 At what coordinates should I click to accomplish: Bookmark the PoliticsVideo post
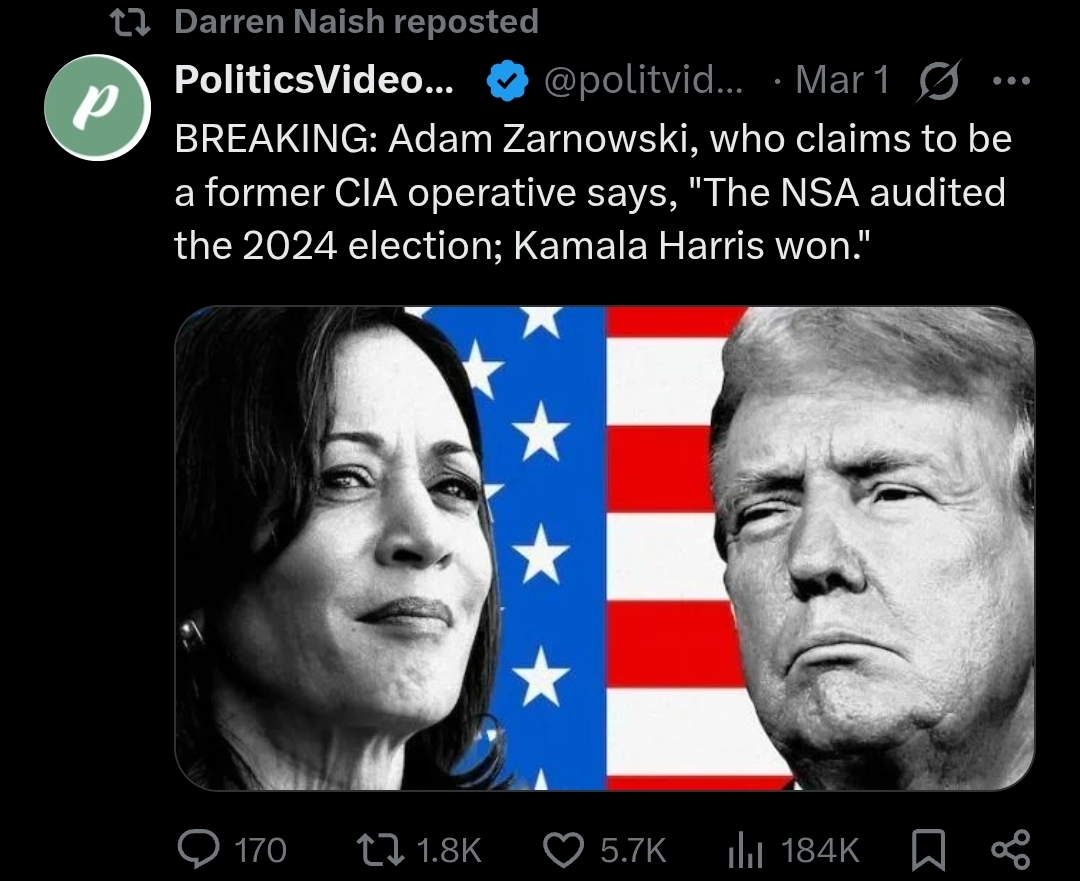[x=928, y=851]
